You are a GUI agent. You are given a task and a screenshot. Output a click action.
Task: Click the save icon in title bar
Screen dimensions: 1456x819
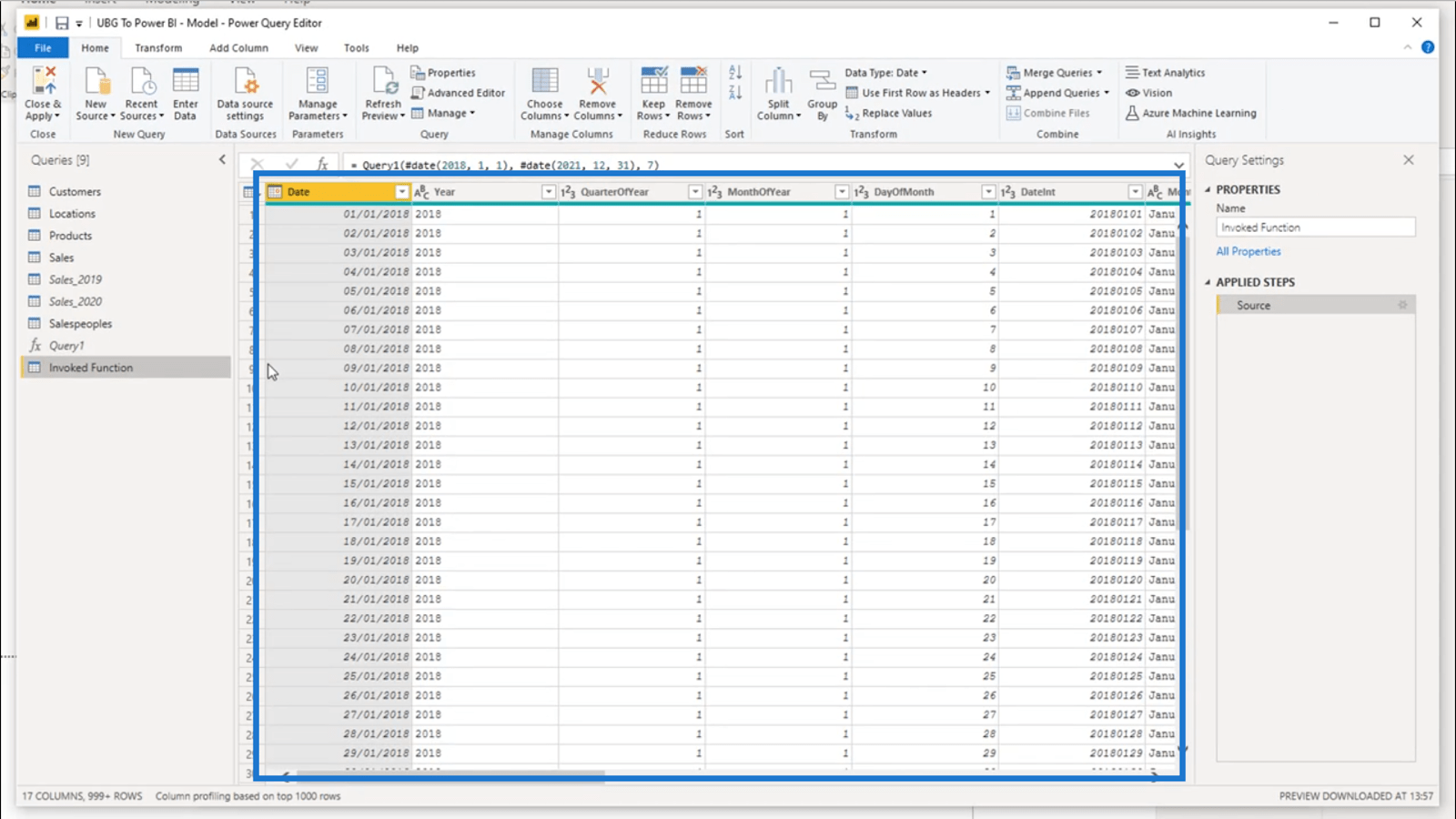[62, 23]
